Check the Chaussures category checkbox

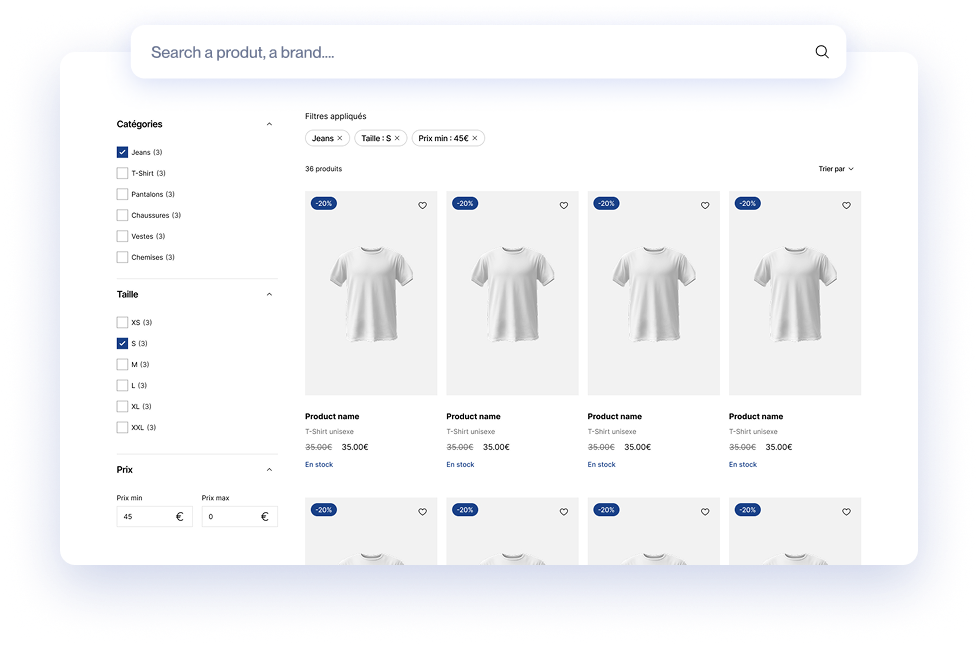coord(122,215)
